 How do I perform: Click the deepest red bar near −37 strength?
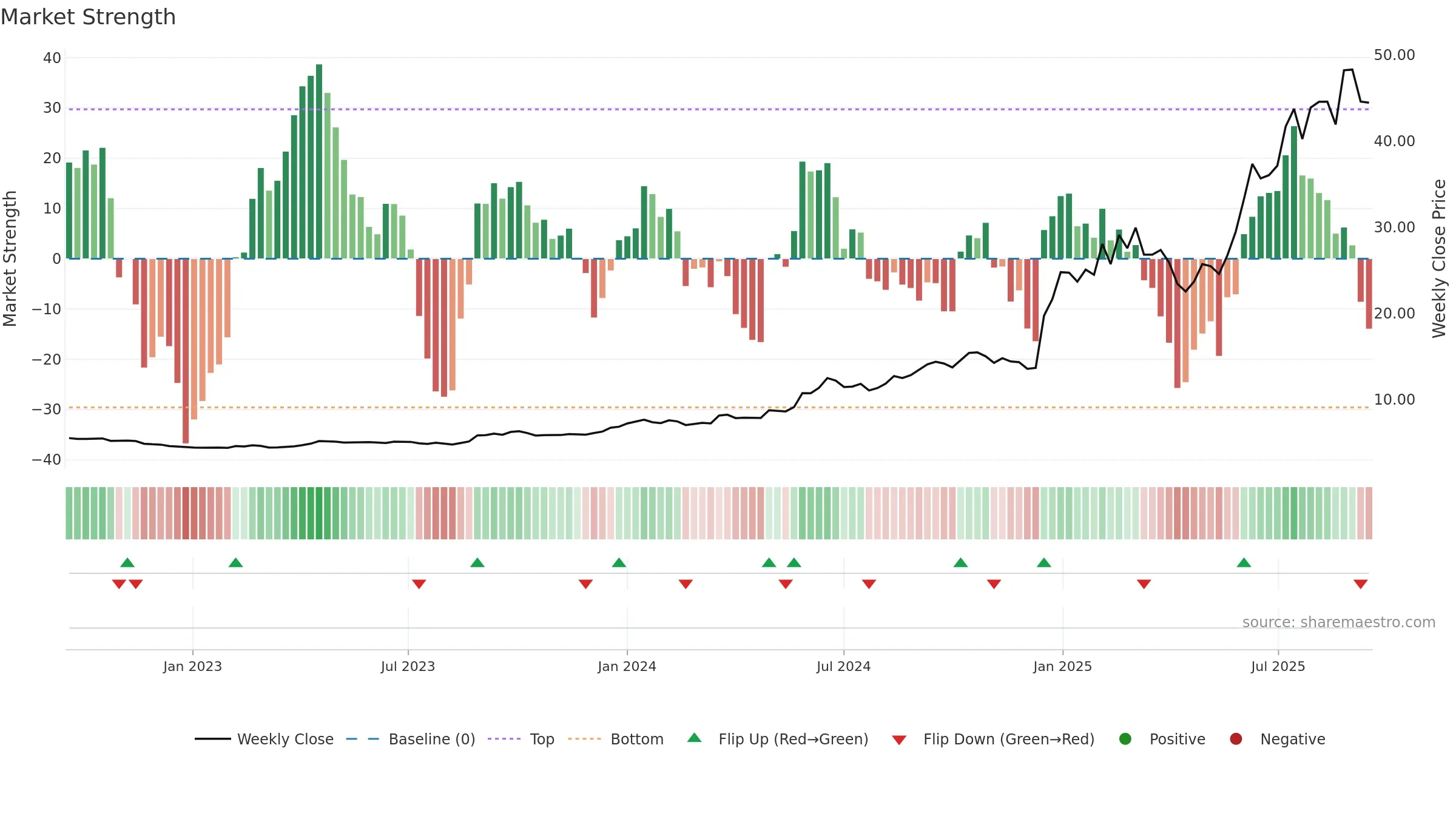tap(186, 351)
